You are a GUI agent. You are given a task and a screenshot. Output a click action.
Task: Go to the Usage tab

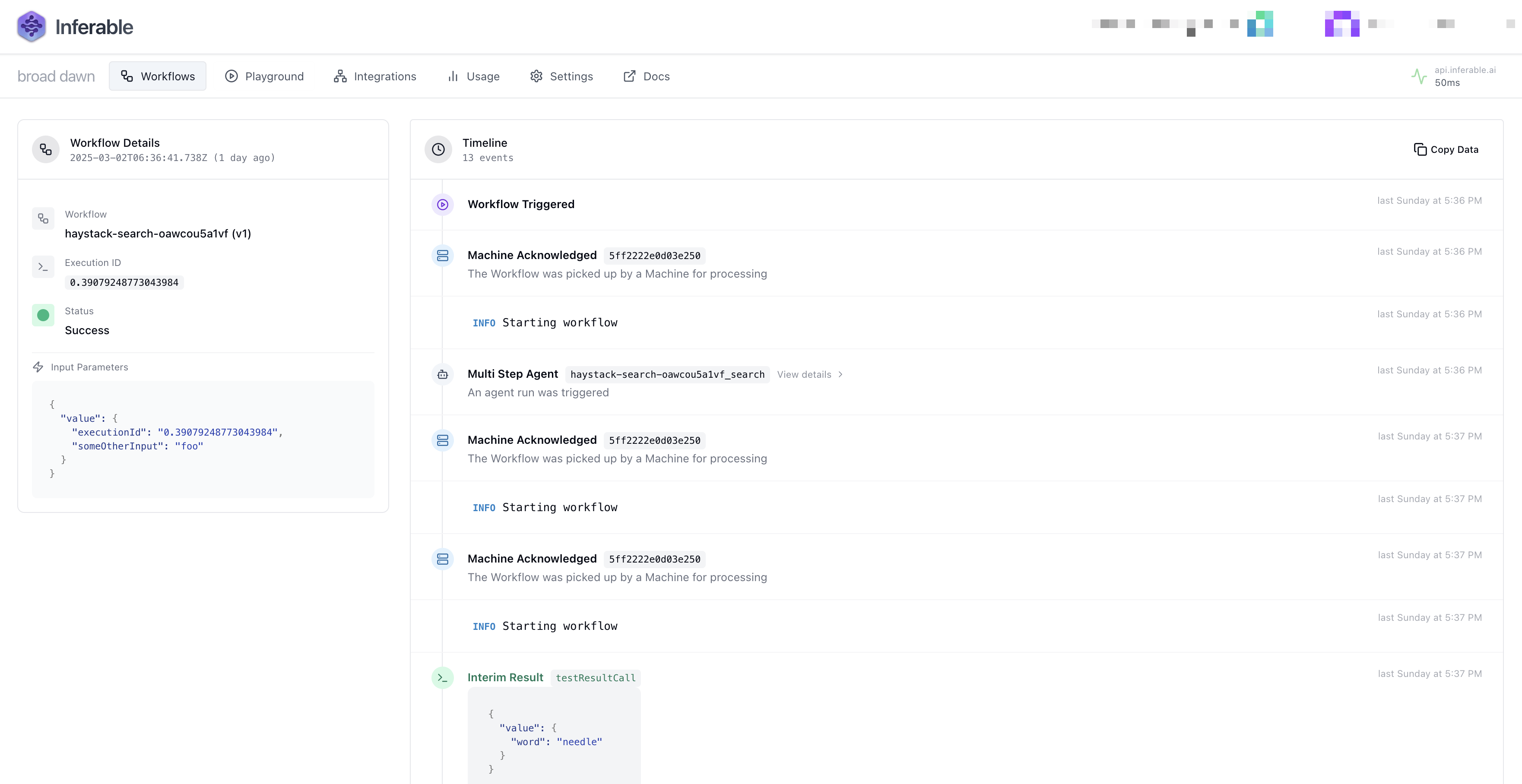click(473, 76)
